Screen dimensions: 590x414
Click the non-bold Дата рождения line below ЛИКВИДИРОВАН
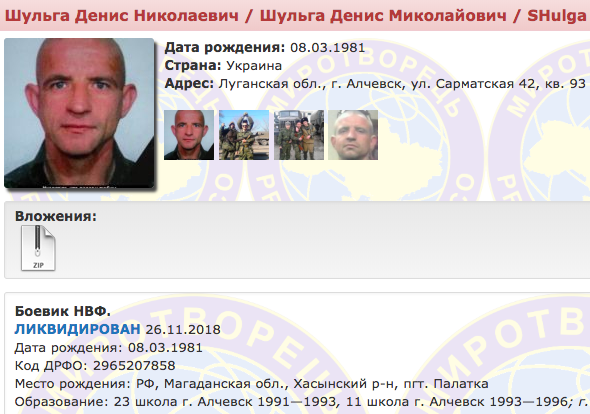[108, 347]
